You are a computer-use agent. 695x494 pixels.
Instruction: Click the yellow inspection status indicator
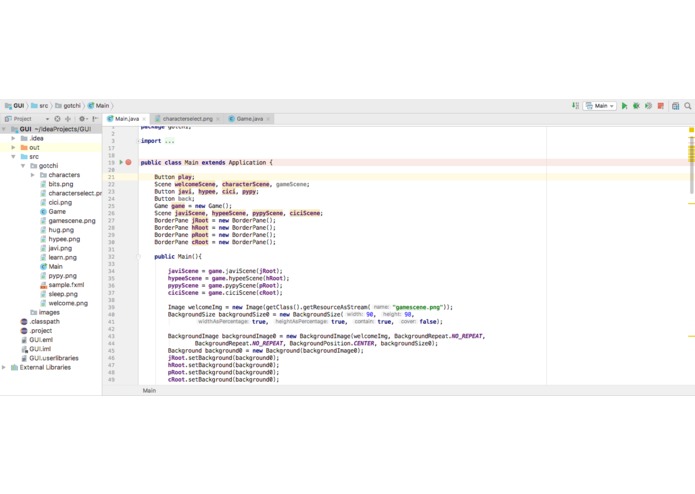(x=691, y=130)
